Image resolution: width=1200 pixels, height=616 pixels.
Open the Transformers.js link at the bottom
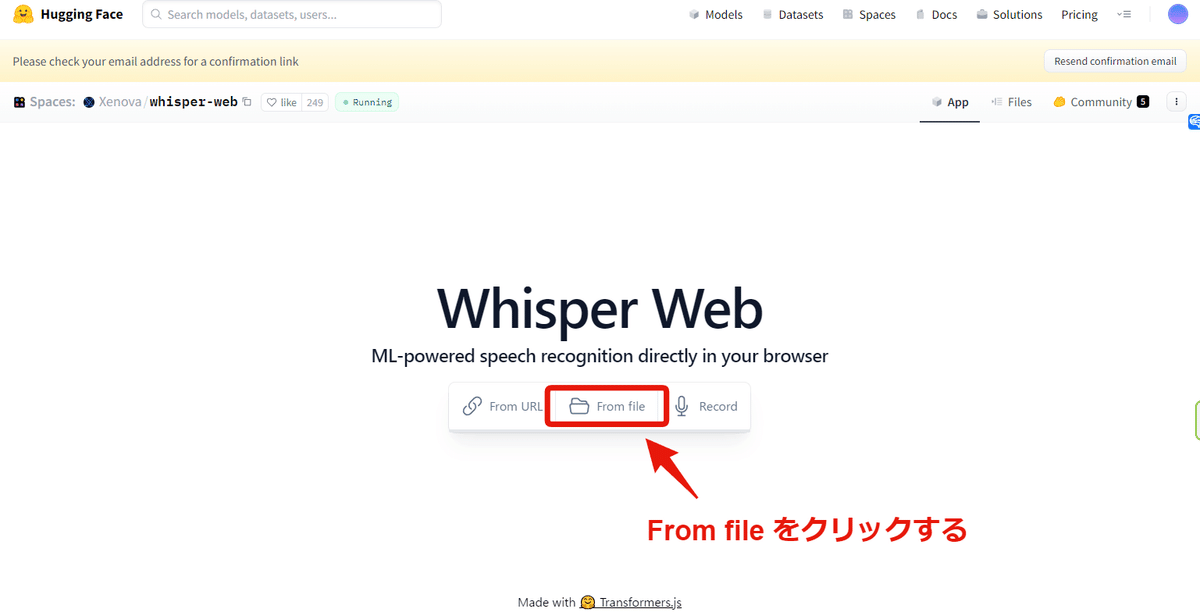point(639,602)
